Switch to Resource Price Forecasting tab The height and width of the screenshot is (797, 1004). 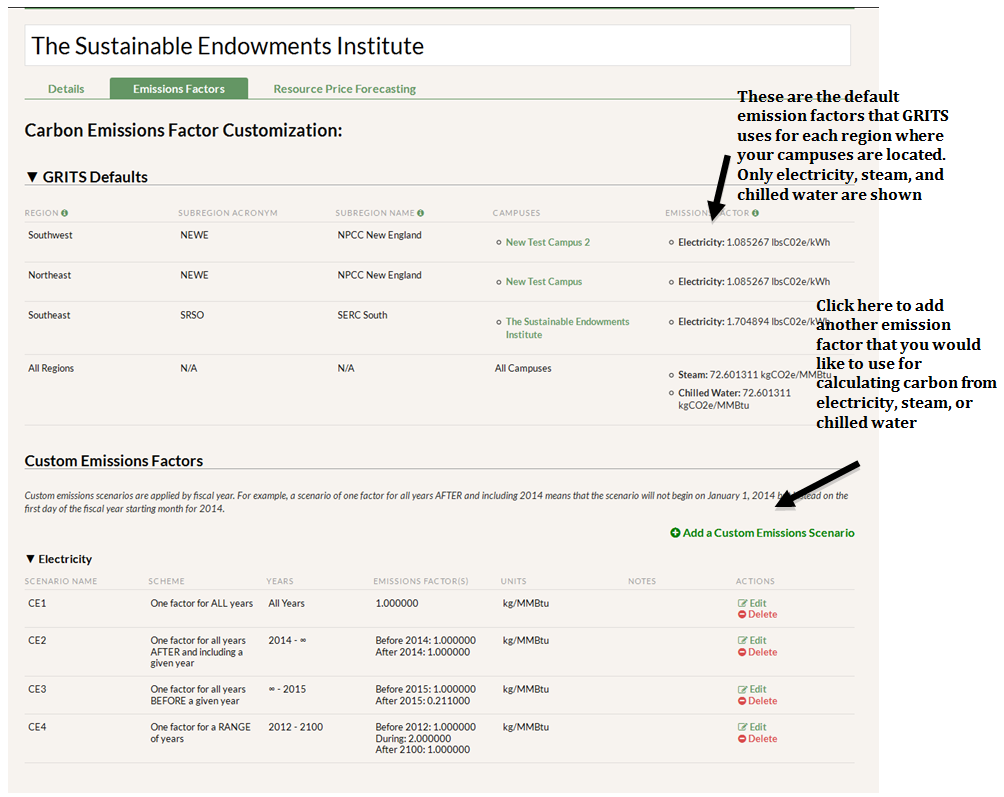tap(344, 89)
